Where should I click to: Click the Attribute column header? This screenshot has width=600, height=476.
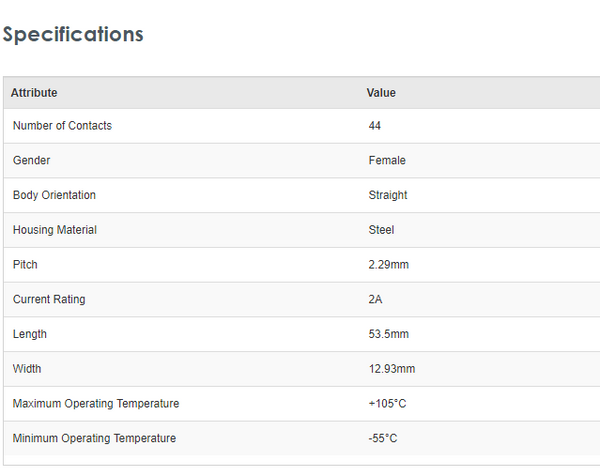[x=34, y=93]
